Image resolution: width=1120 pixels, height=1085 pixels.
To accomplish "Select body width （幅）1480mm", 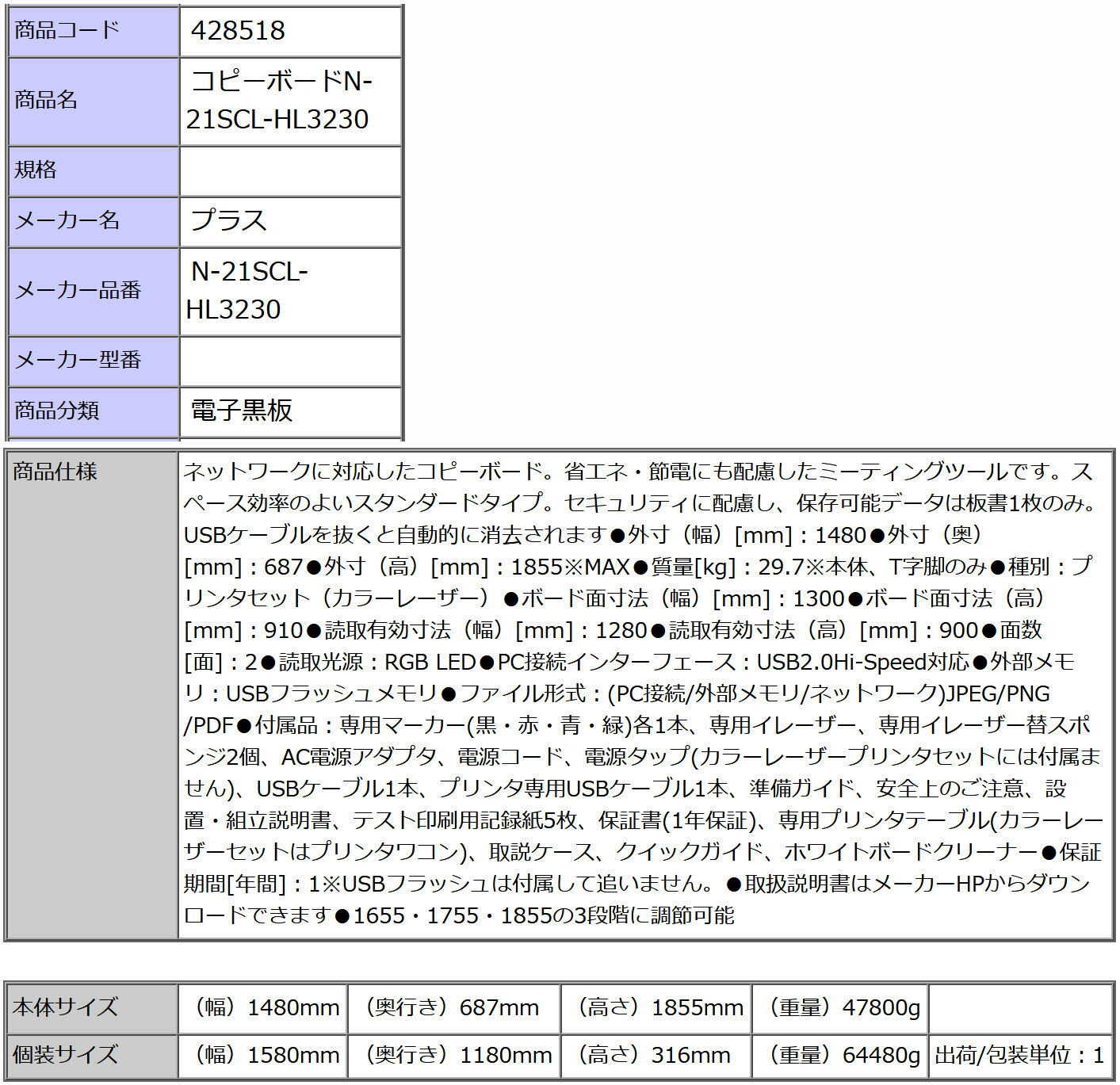I will pyautogui.click(x=263, y=1009).
